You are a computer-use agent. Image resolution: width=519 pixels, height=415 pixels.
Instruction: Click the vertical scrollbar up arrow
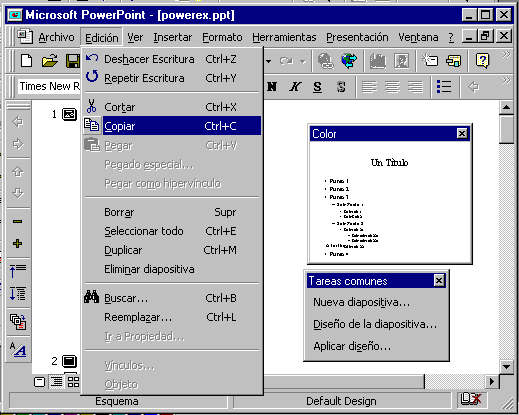tap(506, 108)
